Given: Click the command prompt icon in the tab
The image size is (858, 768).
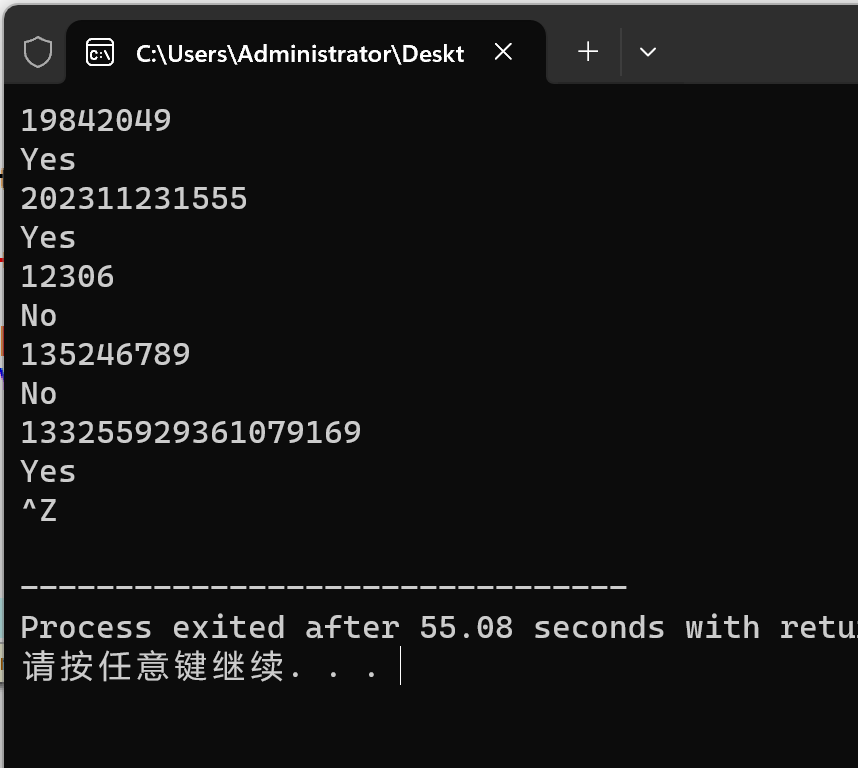Looking at the screenshot, I should click(100, 52).
